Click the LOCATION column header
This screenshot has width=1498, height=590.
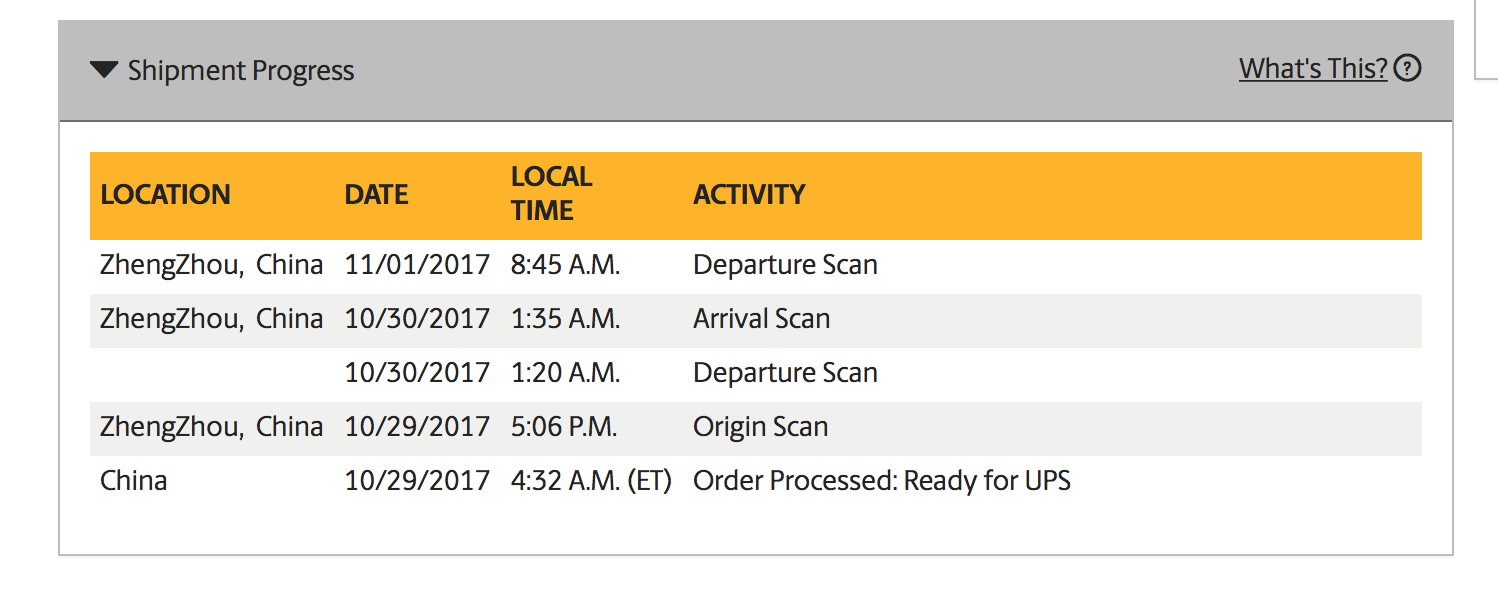(165, 194)
